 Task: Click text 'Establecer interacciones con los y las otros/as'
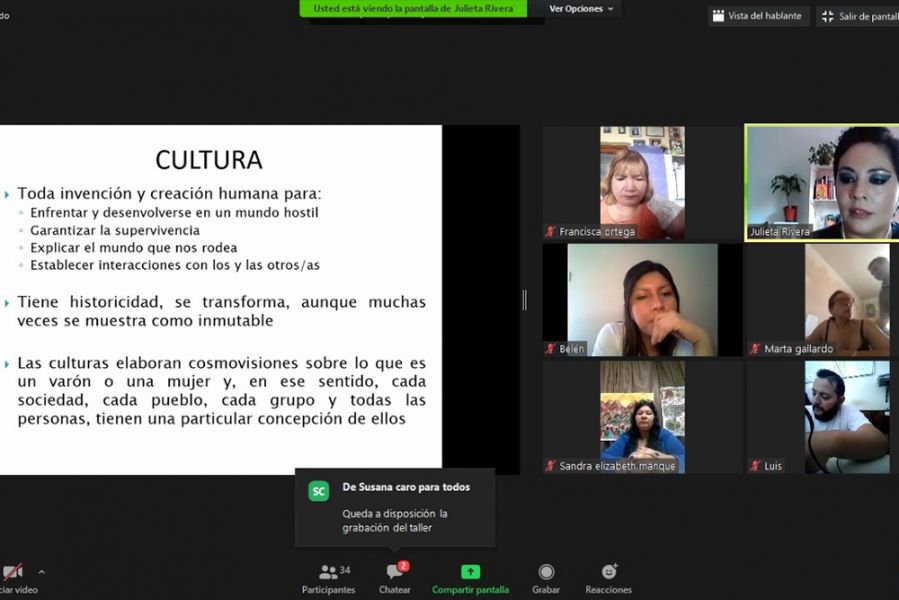pyautogui.click(x=175, y=265)
